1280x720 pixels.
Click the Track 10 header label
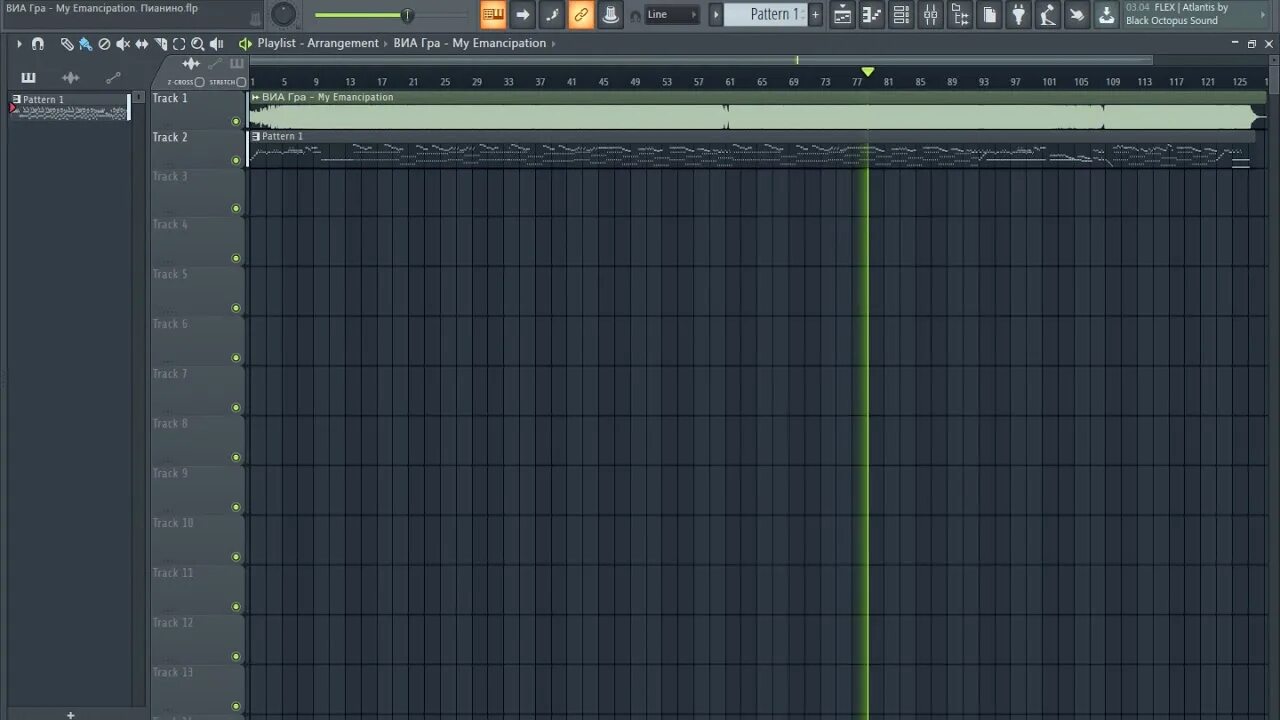172,523
